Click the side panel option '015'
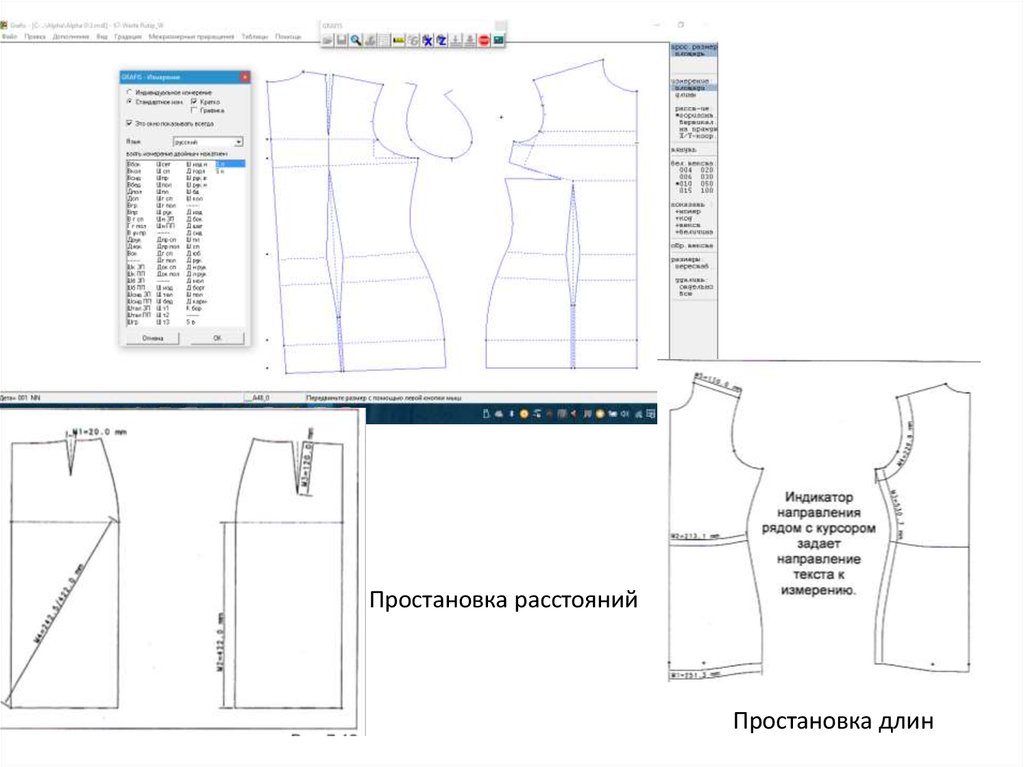 pyautogui.click(x=685, y=190)
